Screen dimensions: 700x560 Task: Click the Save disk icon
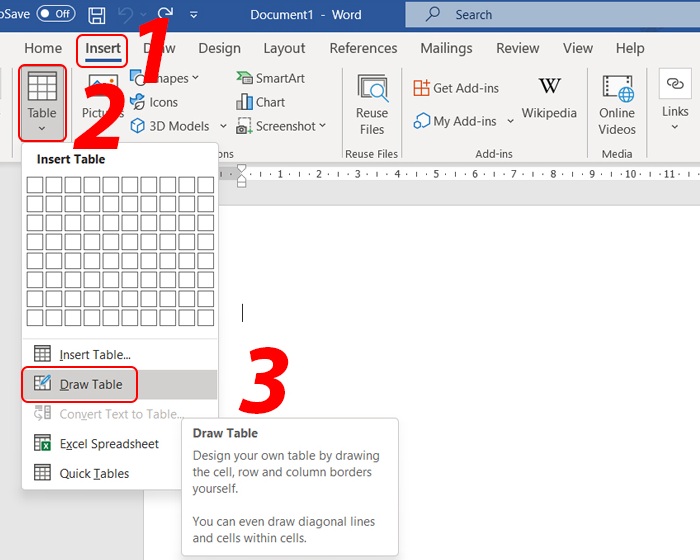[96, 15]
